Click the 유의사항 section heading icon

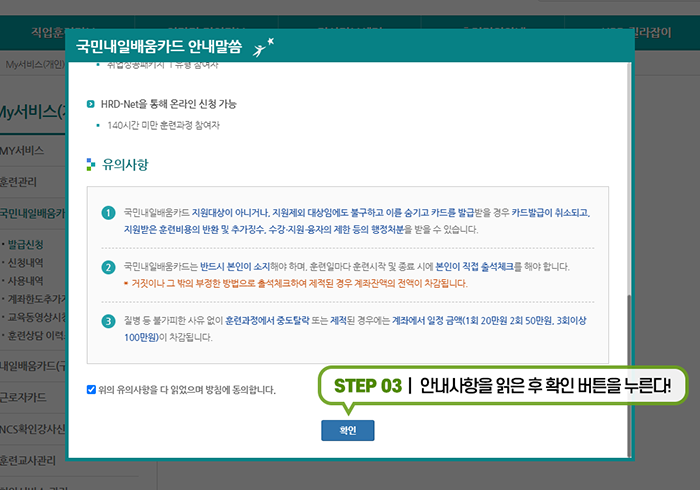click(x=91, y=164)
